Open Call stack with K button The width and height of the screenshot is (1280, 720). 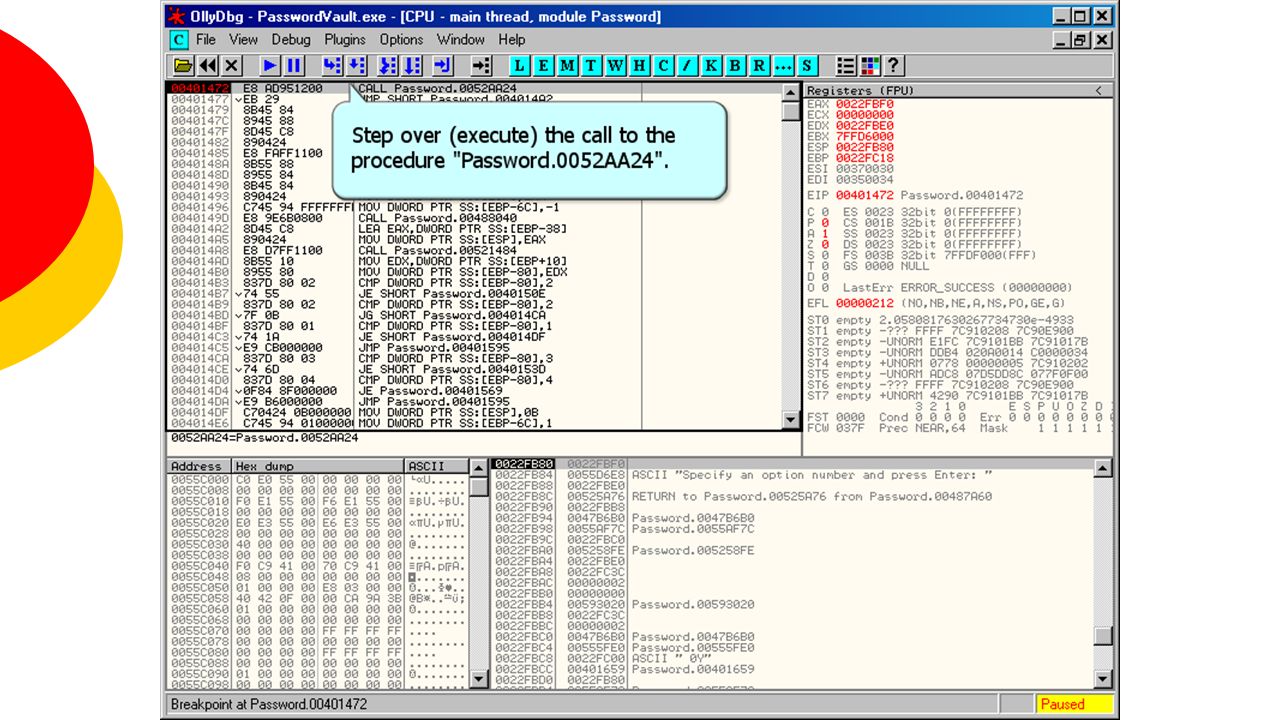(x=712, y=66)
